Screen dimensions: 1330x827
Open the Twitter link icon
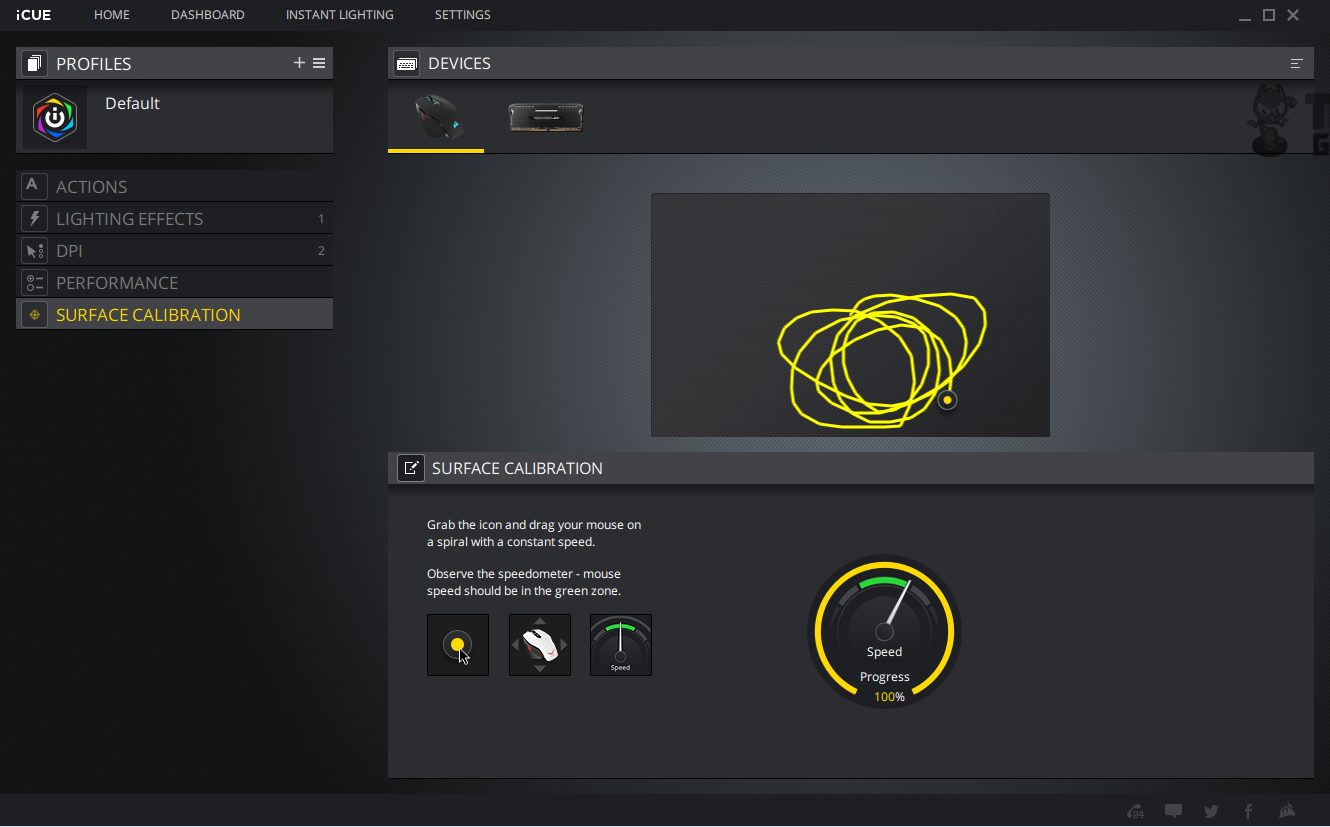coord(1212,811)
